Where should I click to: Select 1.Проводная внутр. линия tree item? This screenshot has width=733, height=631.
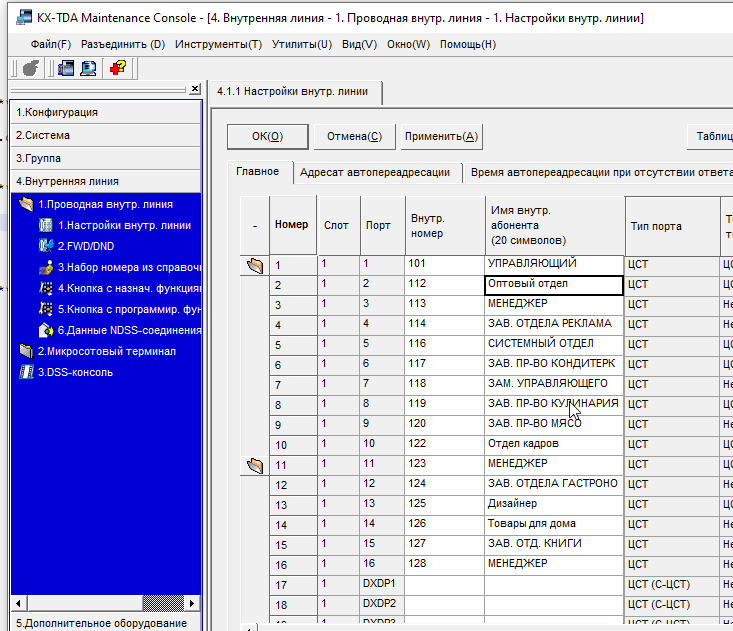[105, 204]
